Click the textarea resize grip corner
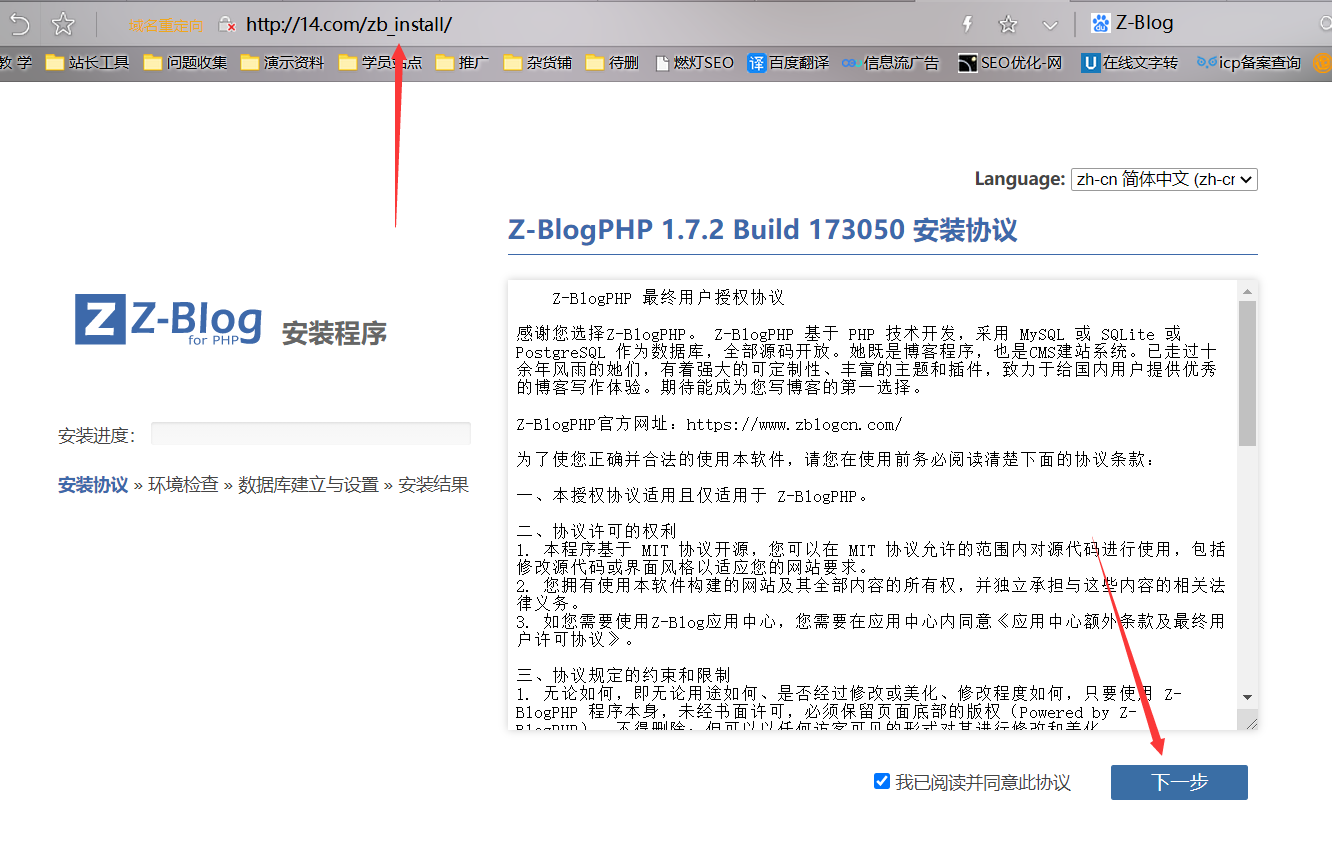 [1248, 720]
